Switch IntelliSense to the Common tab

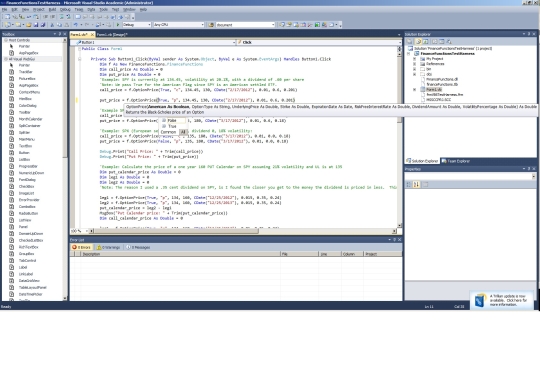pos(168,132)
